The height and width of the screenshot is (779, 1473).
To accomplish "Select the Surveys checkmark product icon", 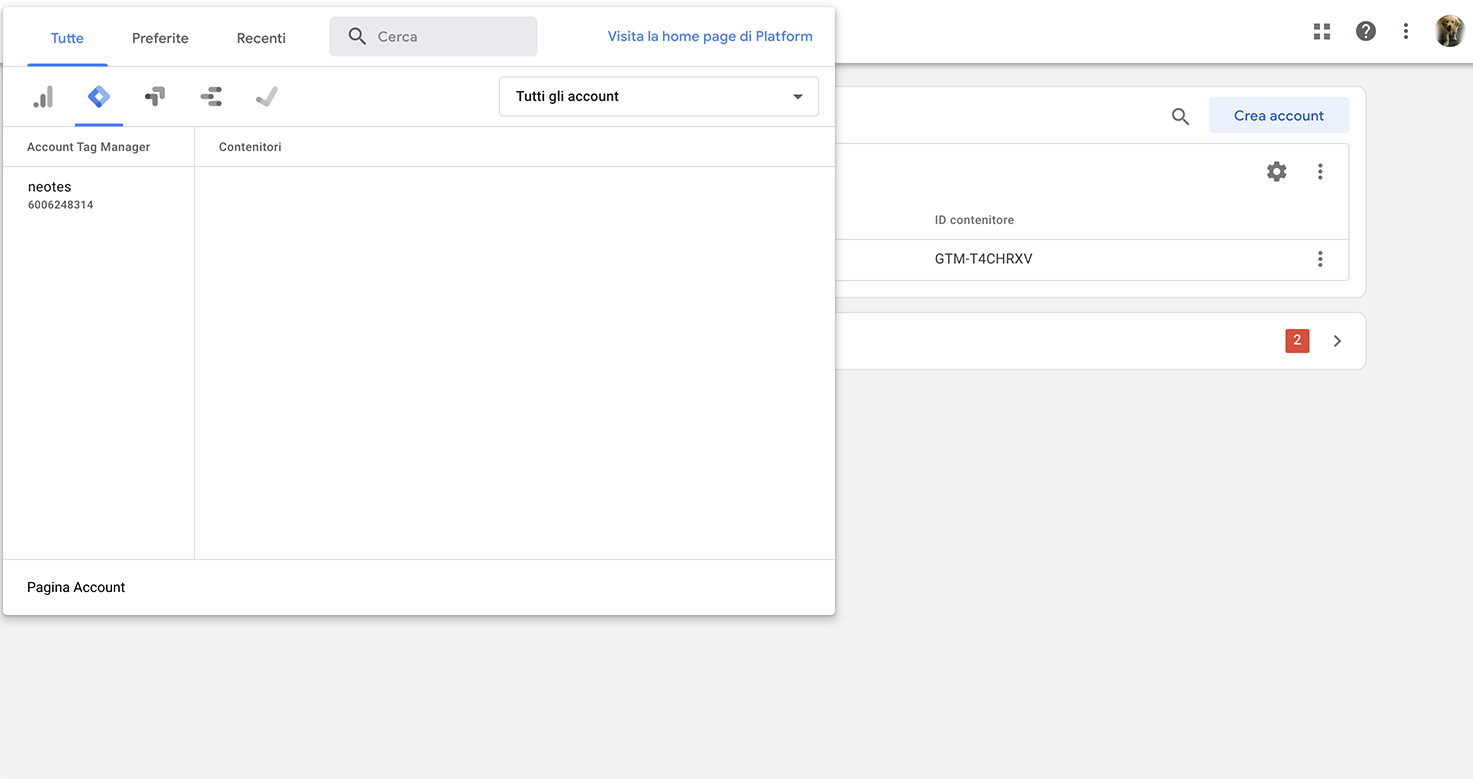I will pos(266,97).
